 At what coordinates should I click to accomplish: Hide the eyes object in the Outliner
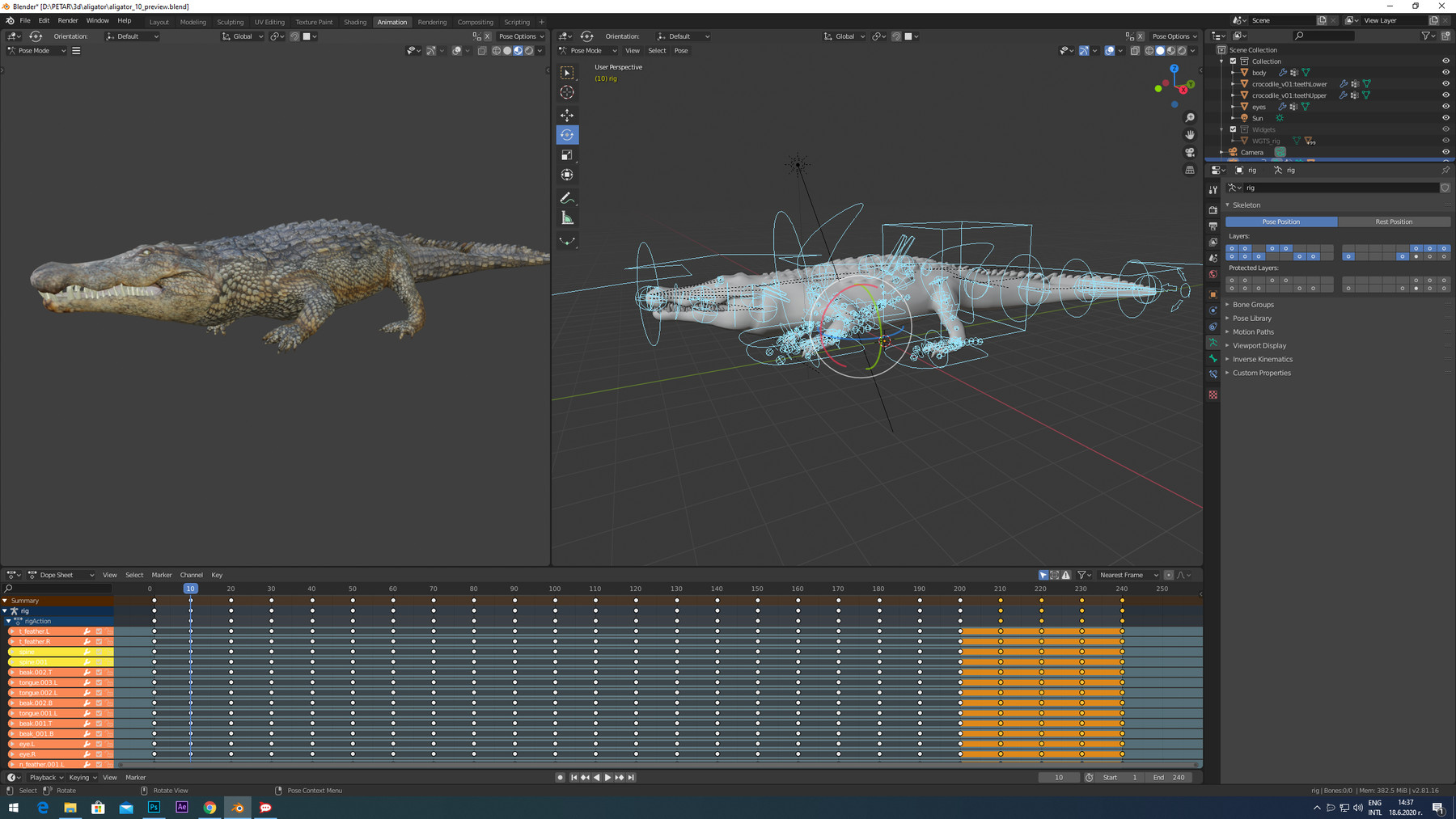[1445, 106]
